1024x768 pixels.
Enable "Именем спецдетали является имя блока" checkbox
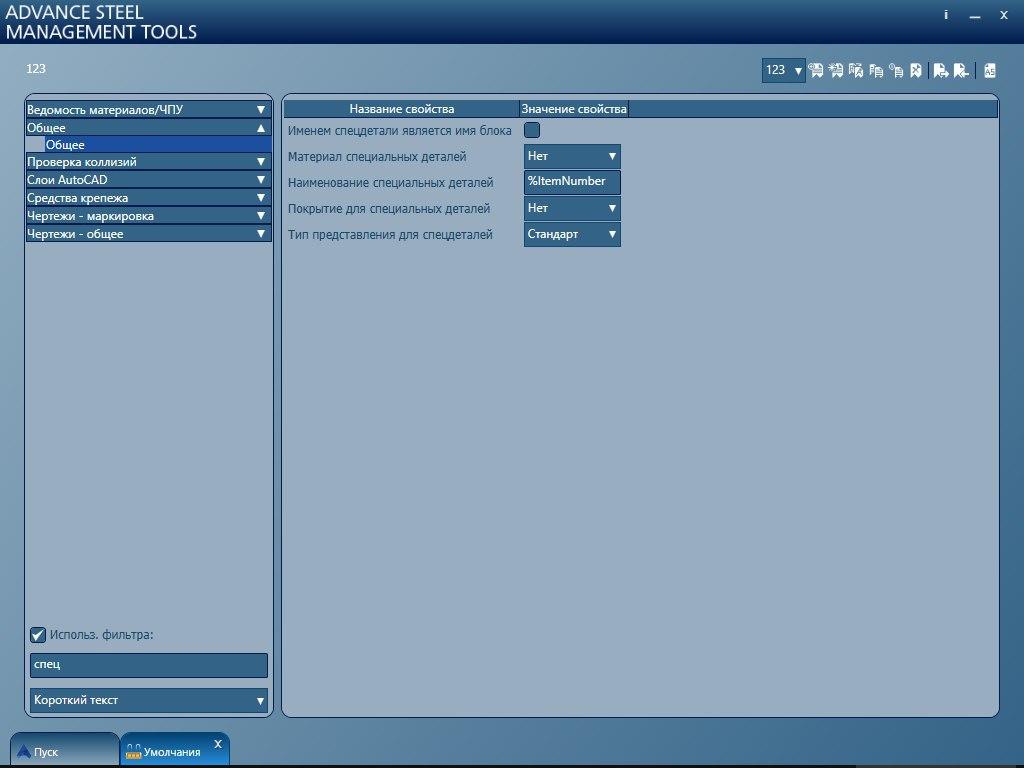pos(532,130)
